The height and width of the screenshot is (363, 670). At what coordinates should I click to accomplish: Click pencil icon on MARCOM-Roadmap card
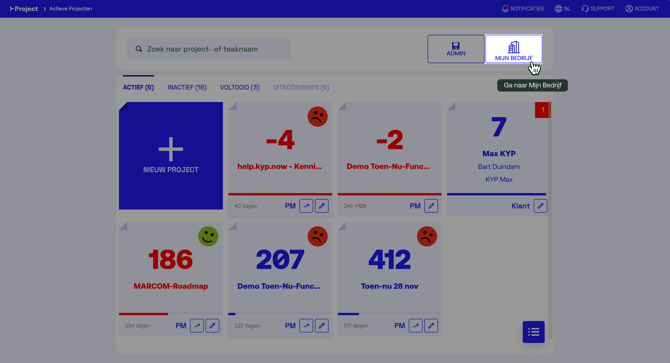(x=212, y=326)
